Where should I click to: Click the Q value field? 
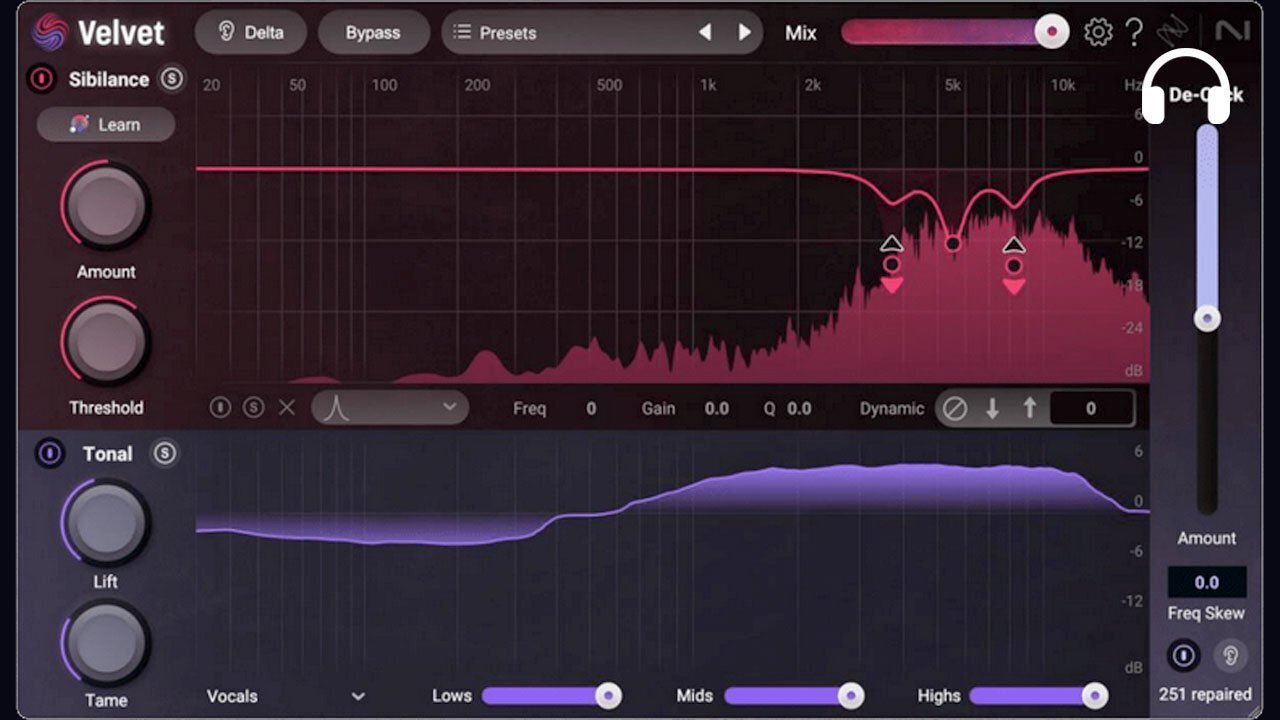[x=799, y=409]
